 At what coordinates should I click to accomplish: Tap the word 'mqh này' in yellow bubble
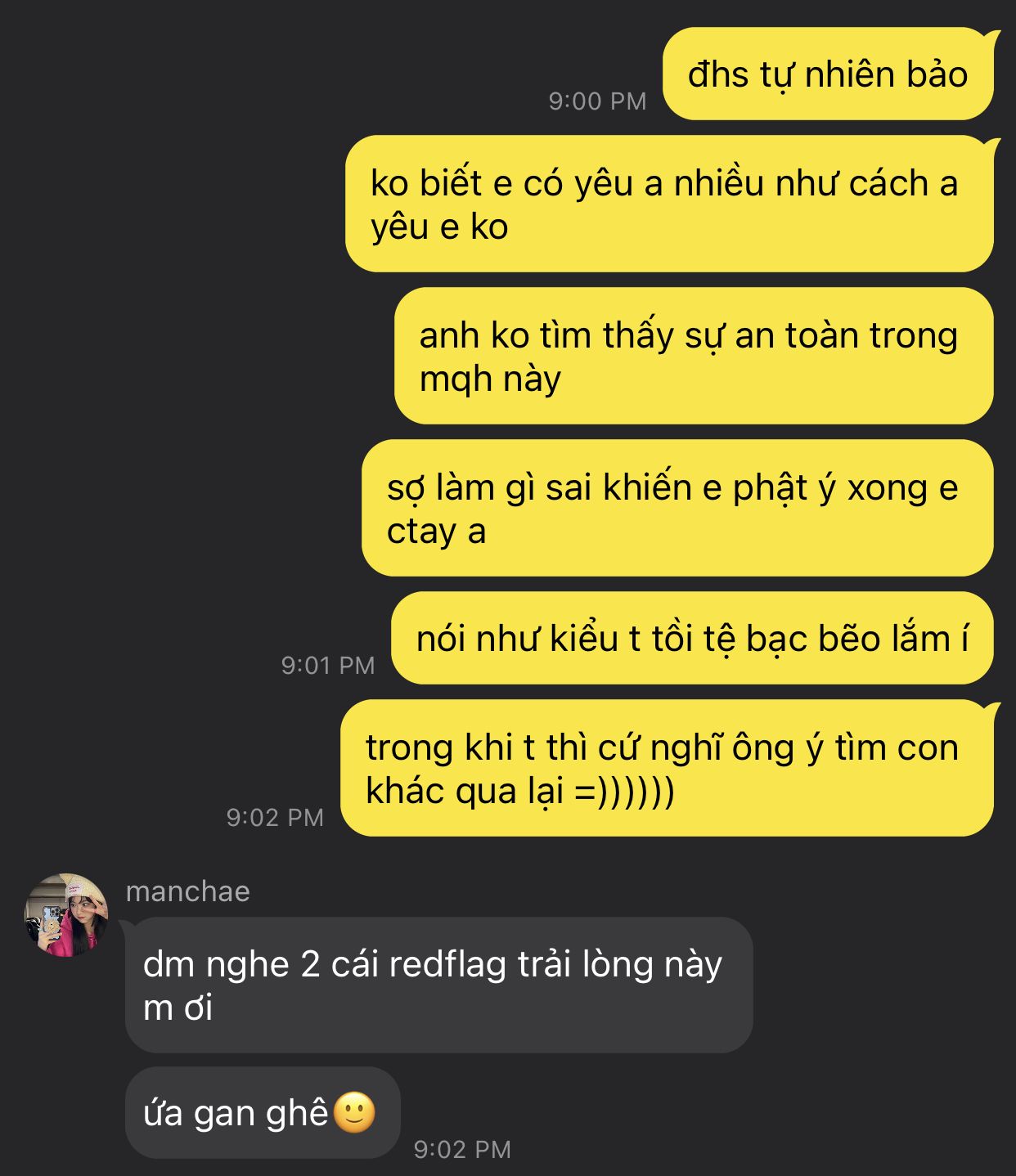[490, 379]
